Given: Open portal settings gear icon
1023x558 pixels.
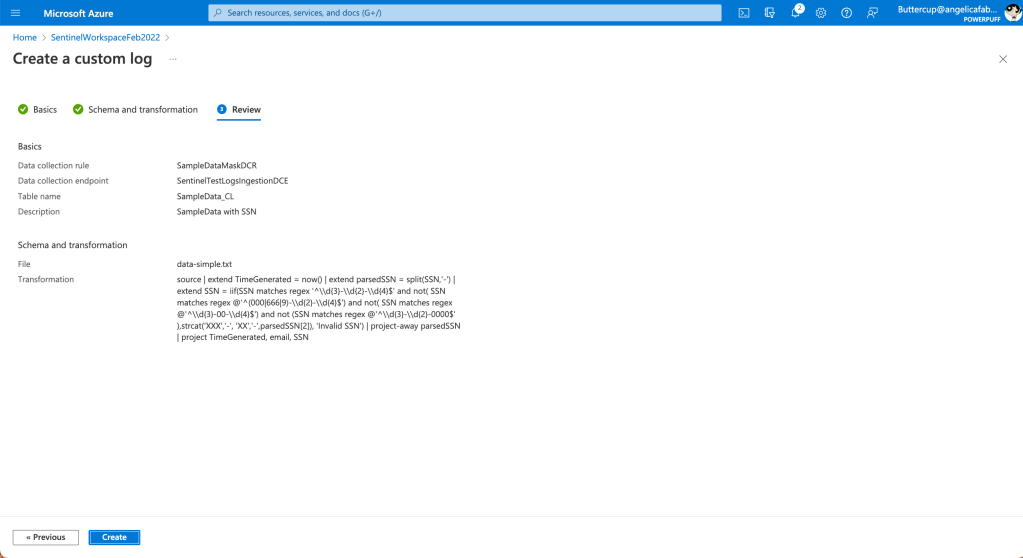Looking at the screenshot, I should point(821,13).
